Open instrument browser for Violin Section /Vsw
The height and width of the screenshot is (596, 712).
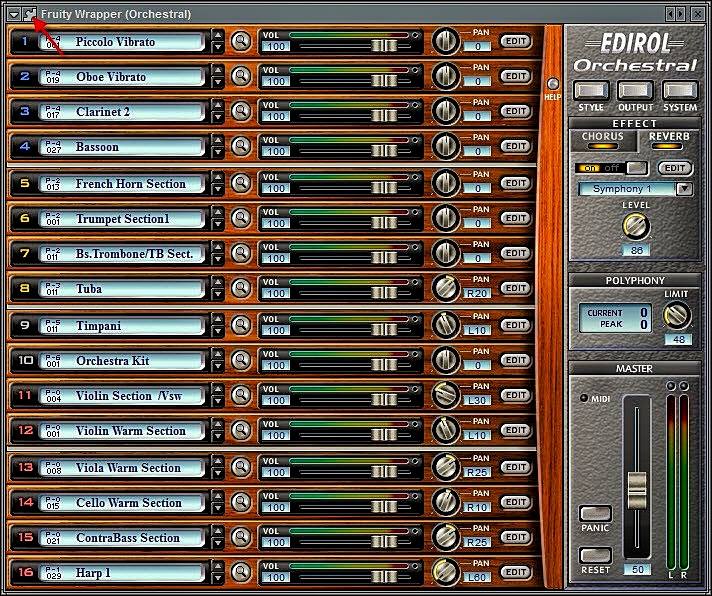[241, 395]
